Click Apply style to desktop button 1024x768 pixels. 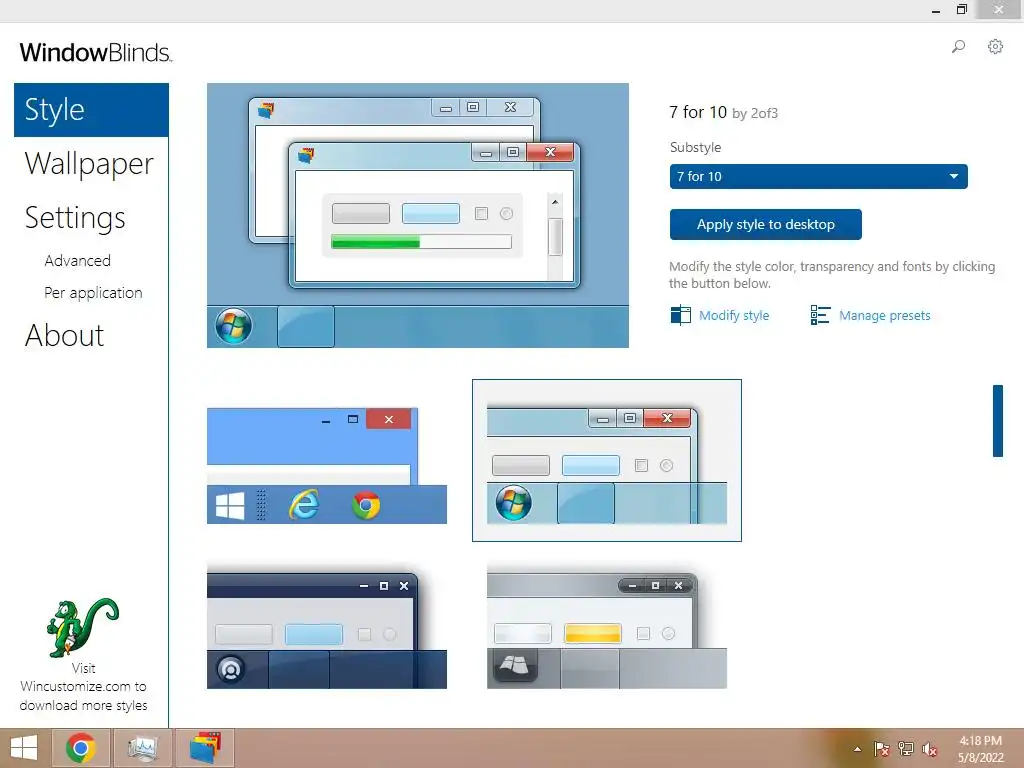click(765, 225)
